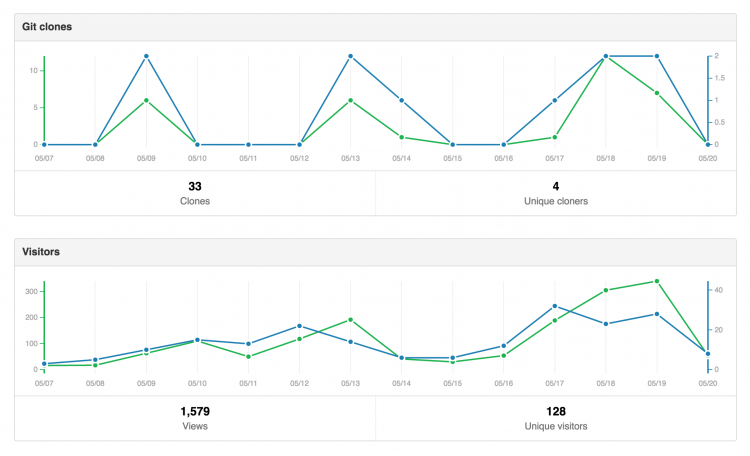Click '05/10' date label under Visitors chart
This screenshot has height=456, width=750.
197,383
